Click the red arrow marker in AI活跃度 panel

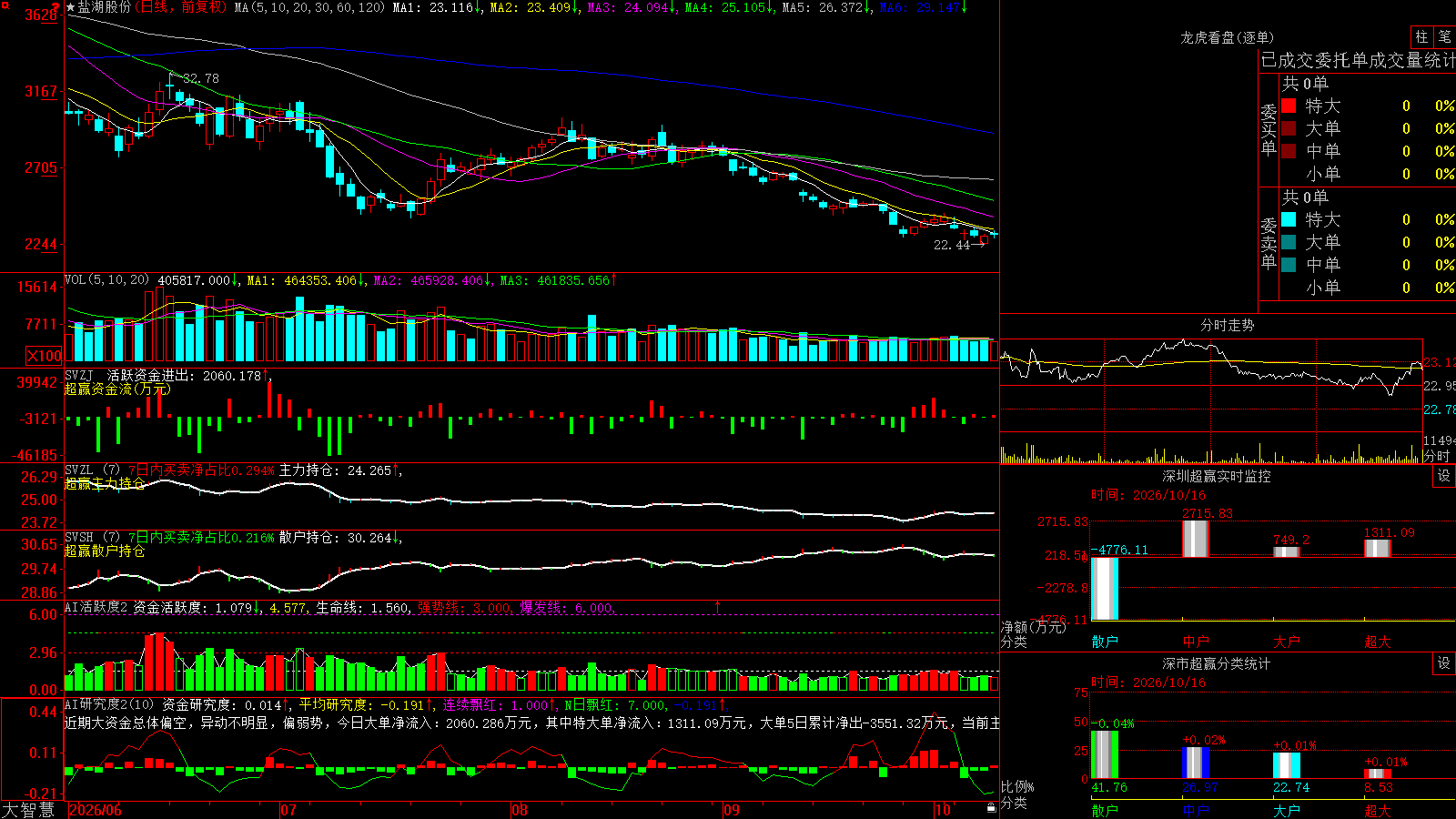[x=717, y=606]
